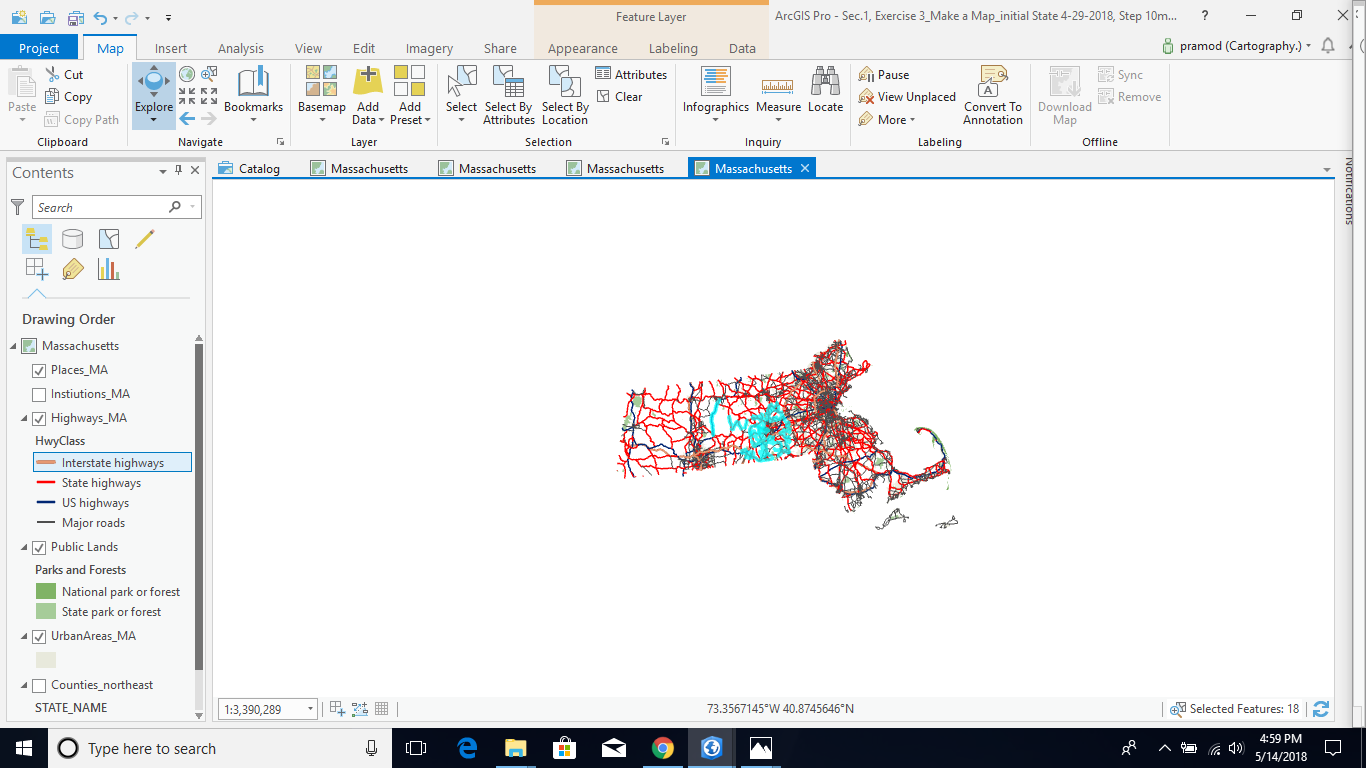Open the notifications bell
Viewport: 1366px width, 768px height.
pos(1328,46)
